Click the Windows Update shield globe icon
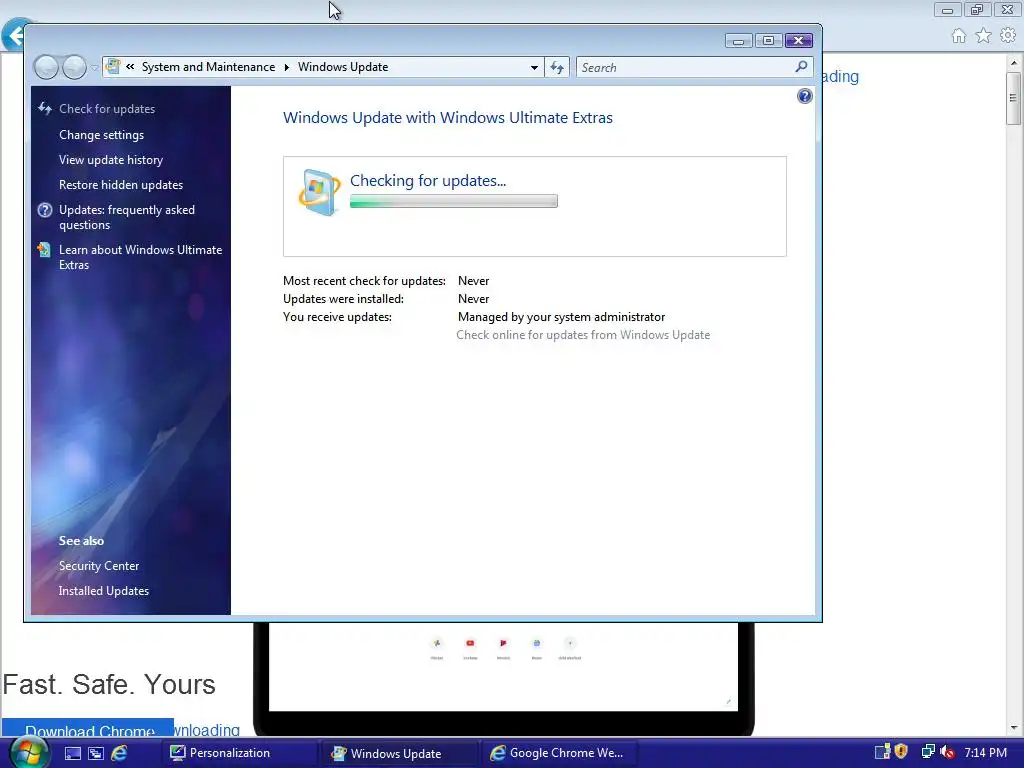Image resolution: width=1024 pixels, height=768 pixels. [319, 192]
